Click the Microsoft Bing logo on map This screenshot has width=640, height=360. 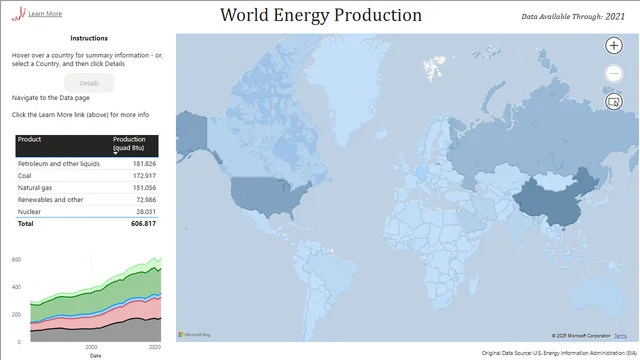point(194,335)
